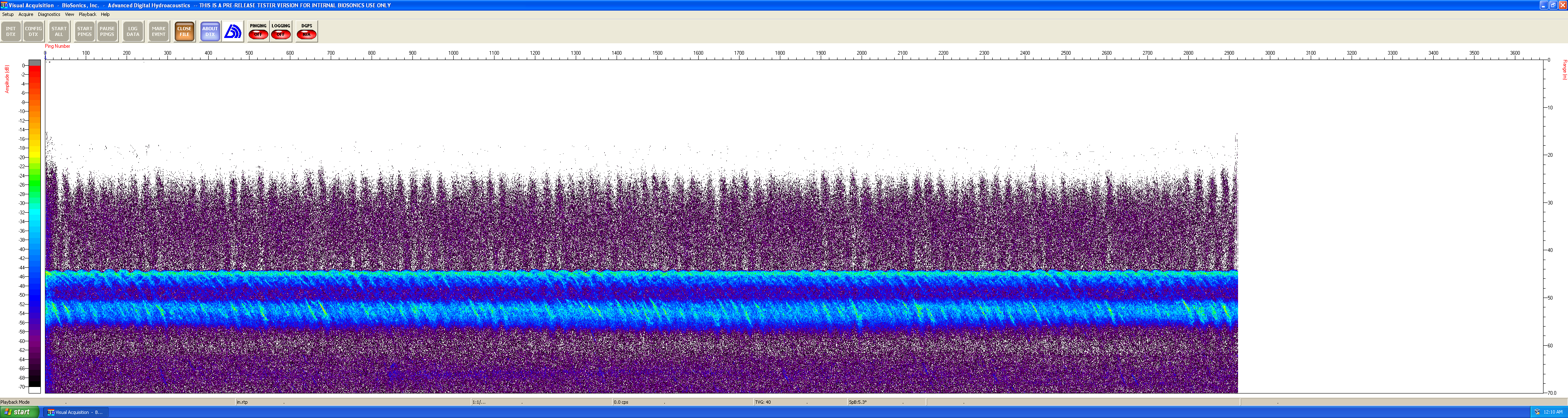Close the file with CLOSE FILE button
This screenshot has height=418, width=1568.
point(185,32)
